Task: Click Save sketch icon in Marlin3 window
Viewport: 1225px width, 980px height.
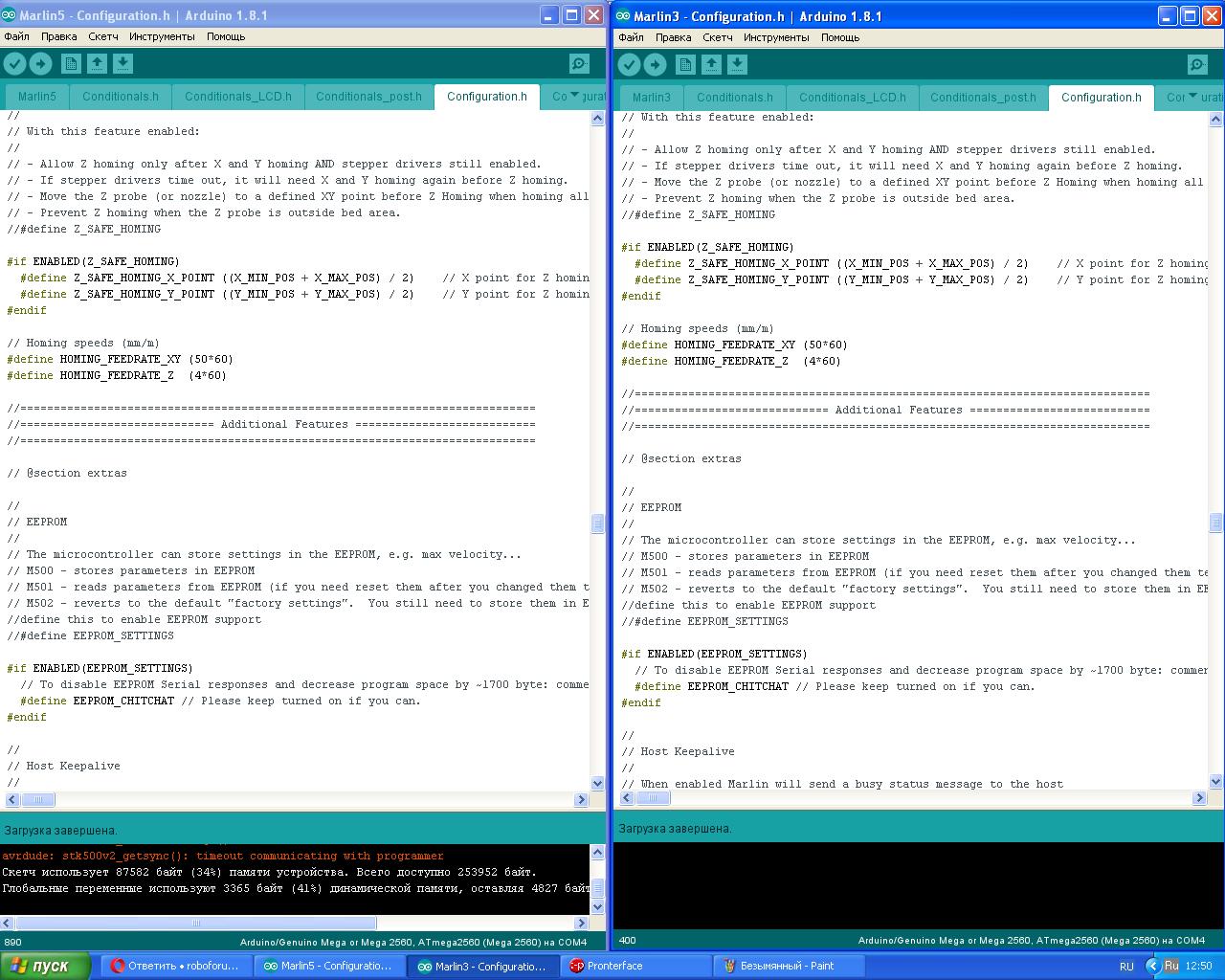Action: pyautogui.click(x=737, y=65)
